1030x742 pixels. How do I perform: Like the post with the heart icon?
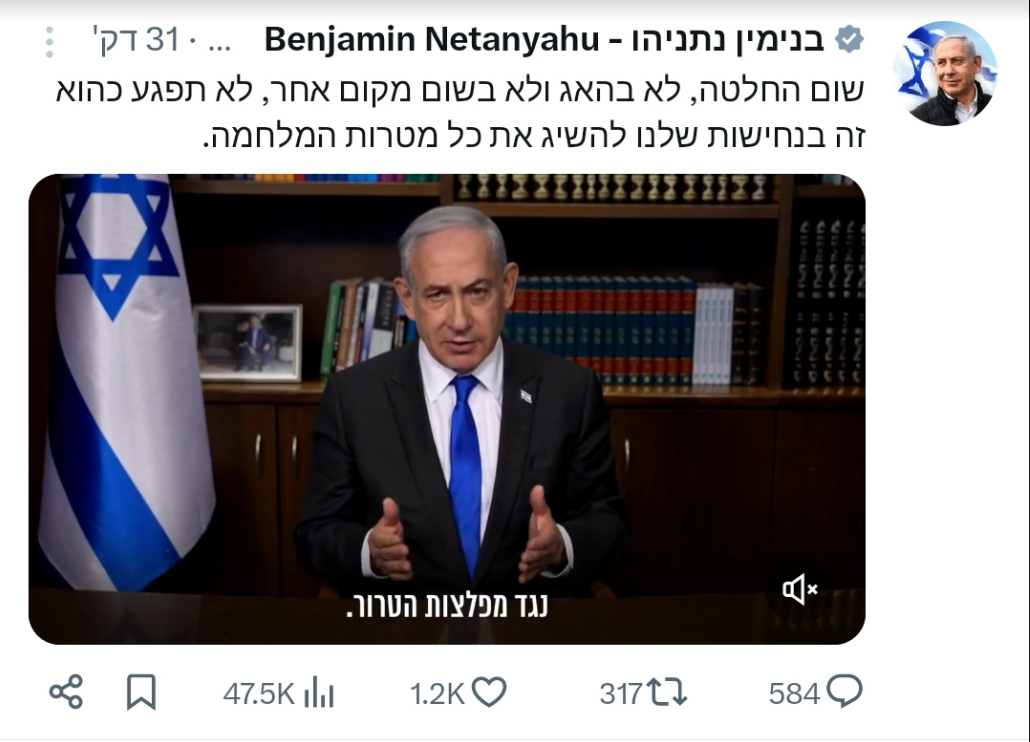click(489, 692)
